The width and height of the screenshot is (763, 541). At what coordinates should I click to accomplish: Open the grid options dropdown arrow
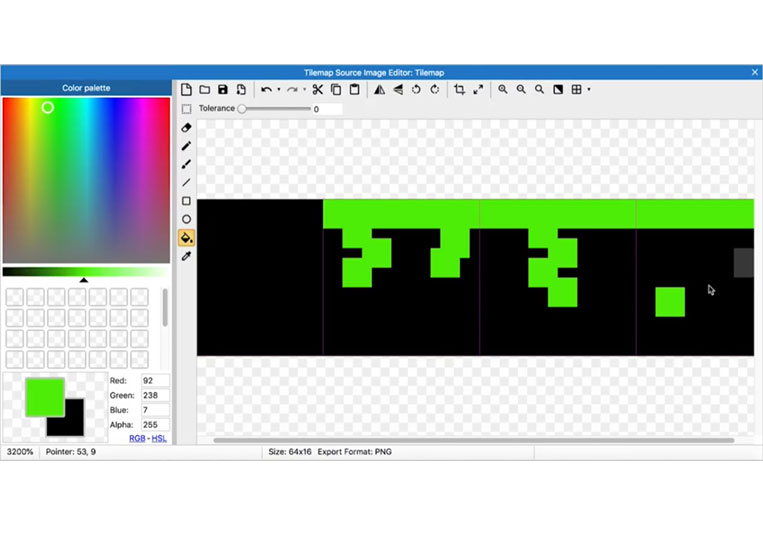[589, 90]
